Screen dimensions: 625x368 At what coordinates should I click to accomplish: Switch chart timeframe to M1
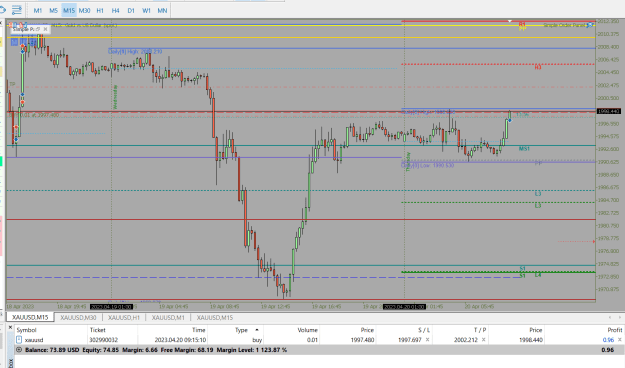38,10
